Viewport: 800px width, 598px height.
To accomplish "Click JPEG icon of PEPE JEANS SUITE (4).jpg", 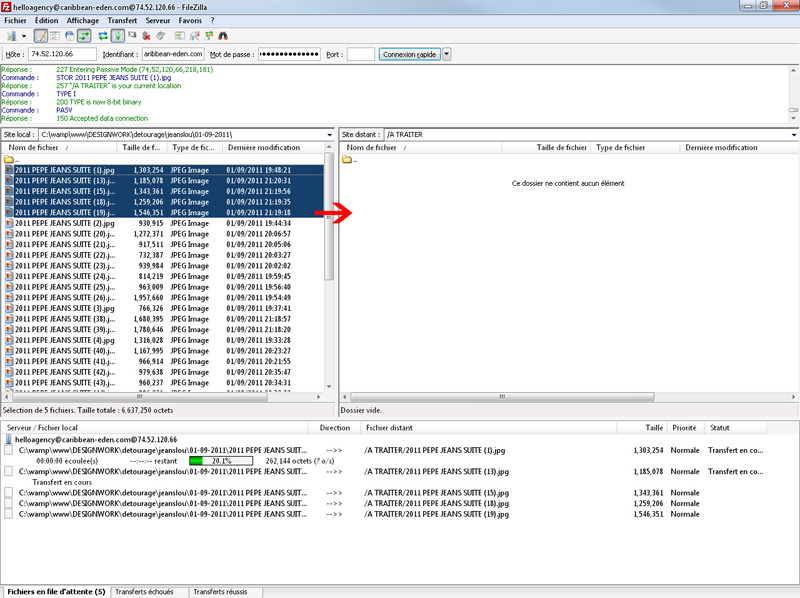I will (x=9, y=340).
